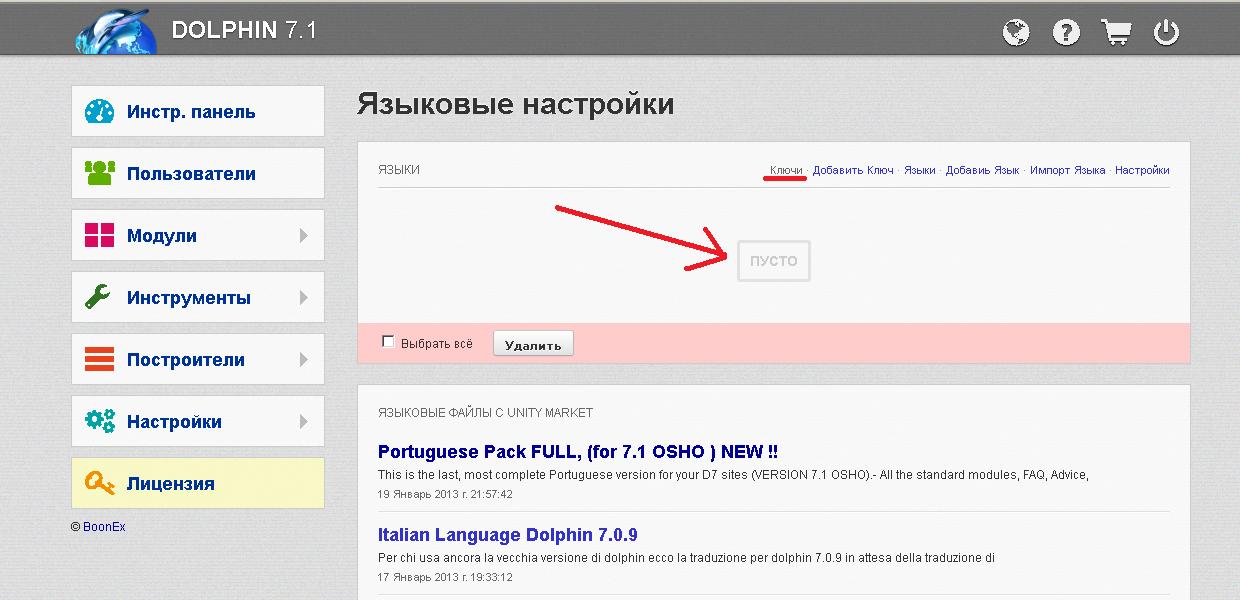1240x600 pixels.
Task: Expand the Инструменты submenu arrow
Action: (x=304, y=298)
